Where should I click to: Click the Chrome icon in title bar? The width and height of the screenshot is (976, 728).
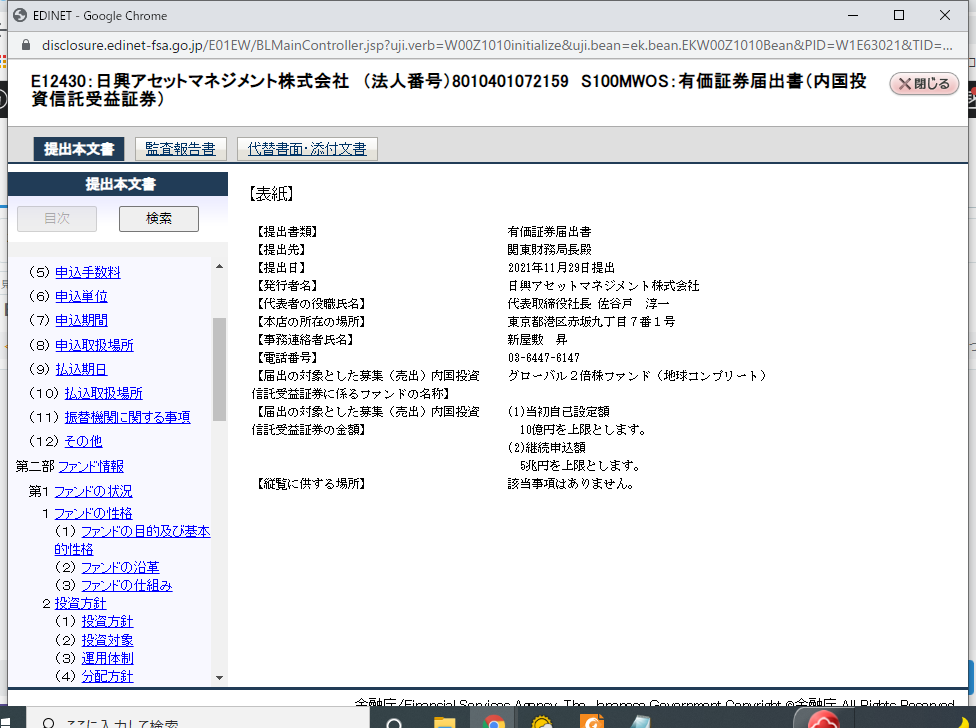[x=20, y=15]
